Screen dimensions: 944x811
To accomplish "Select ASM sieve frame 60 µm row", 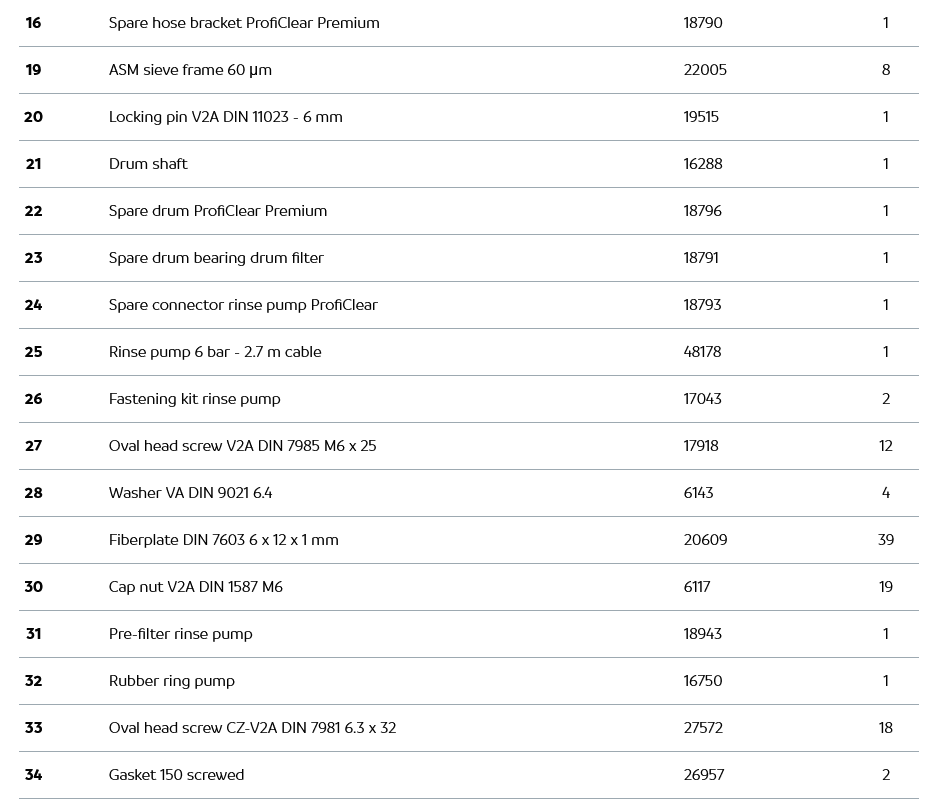I will [190, 70].
